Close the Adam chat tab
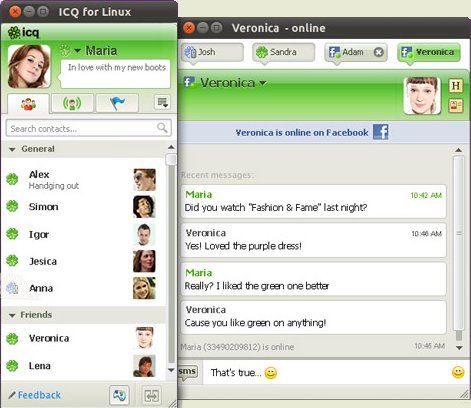 pyautogui.click(x=378, y=52)
